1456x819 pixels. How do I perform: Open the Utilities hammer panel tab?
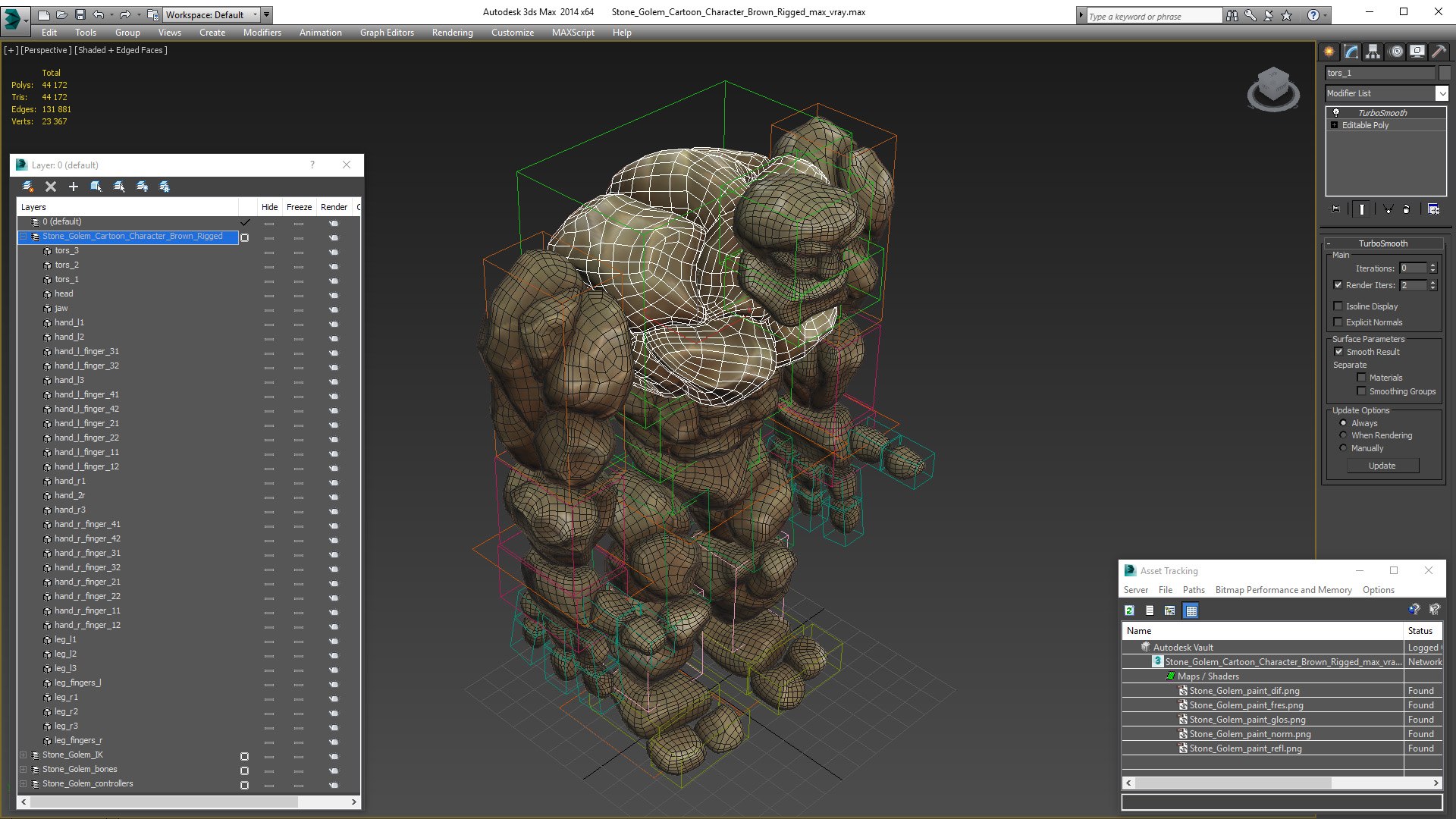pos(1439,52)
